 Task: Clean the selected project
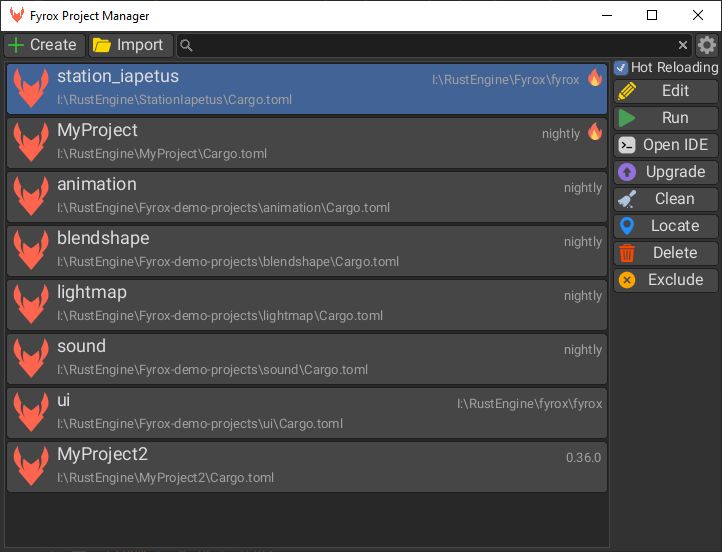(x=666, y=199)
